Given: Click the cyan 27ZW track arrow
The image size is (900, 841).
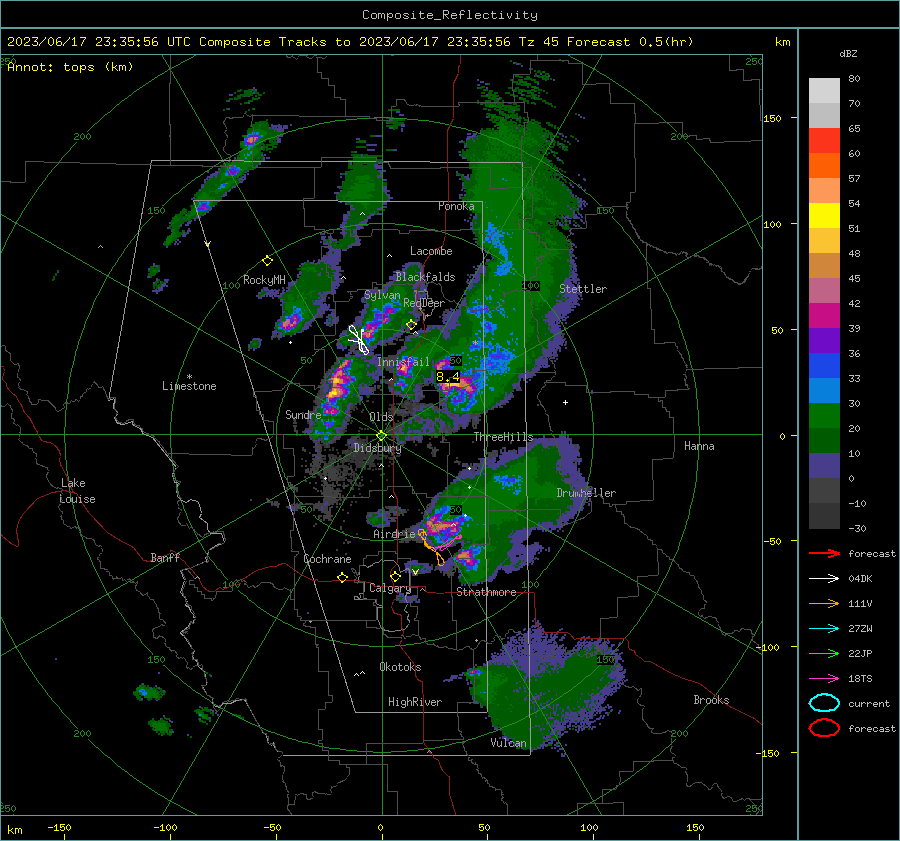Looking at the screenshot, I should point(824,629).
